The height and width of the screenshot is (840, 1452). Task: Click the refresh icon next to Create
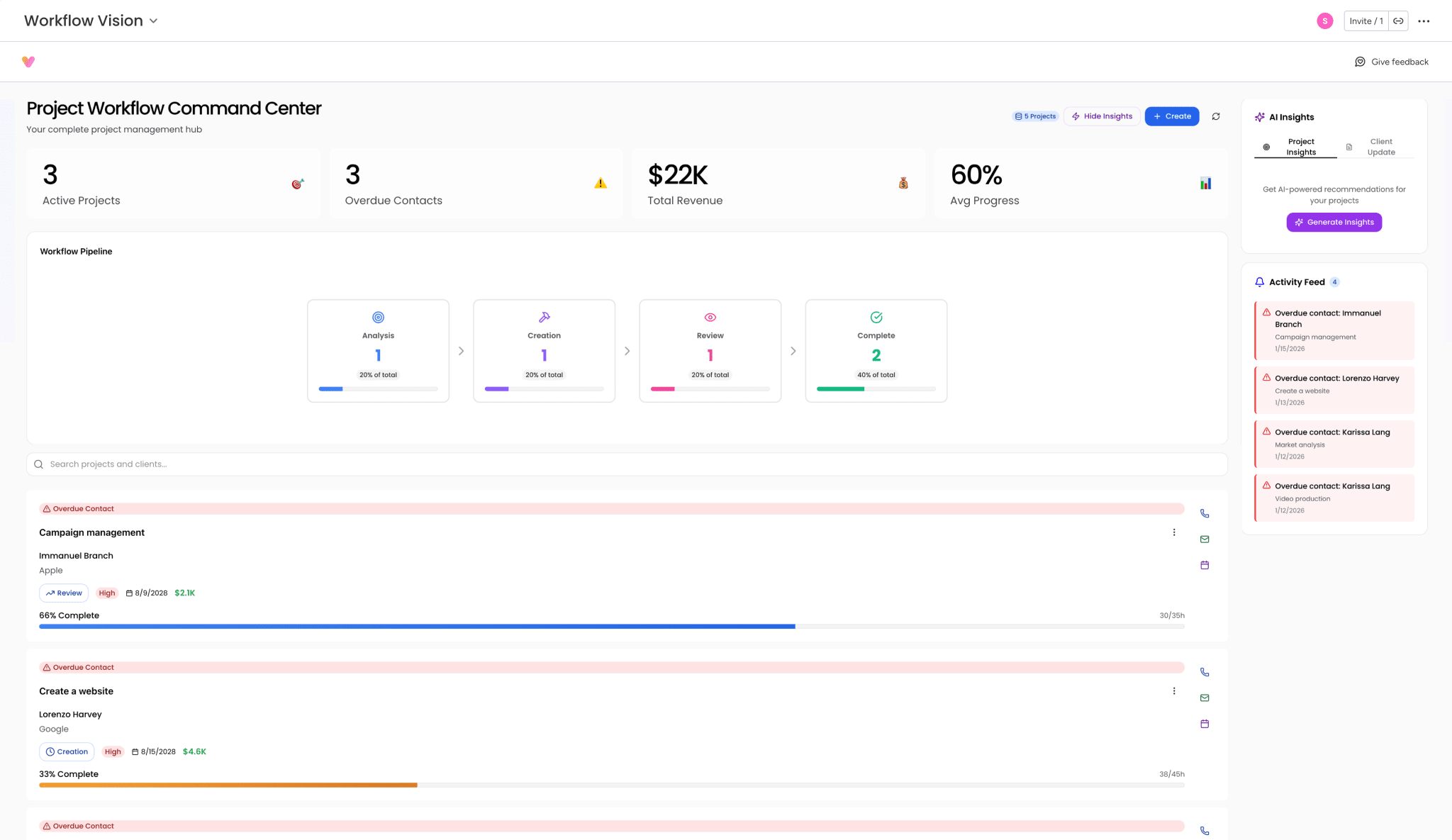pos(1216,116)
